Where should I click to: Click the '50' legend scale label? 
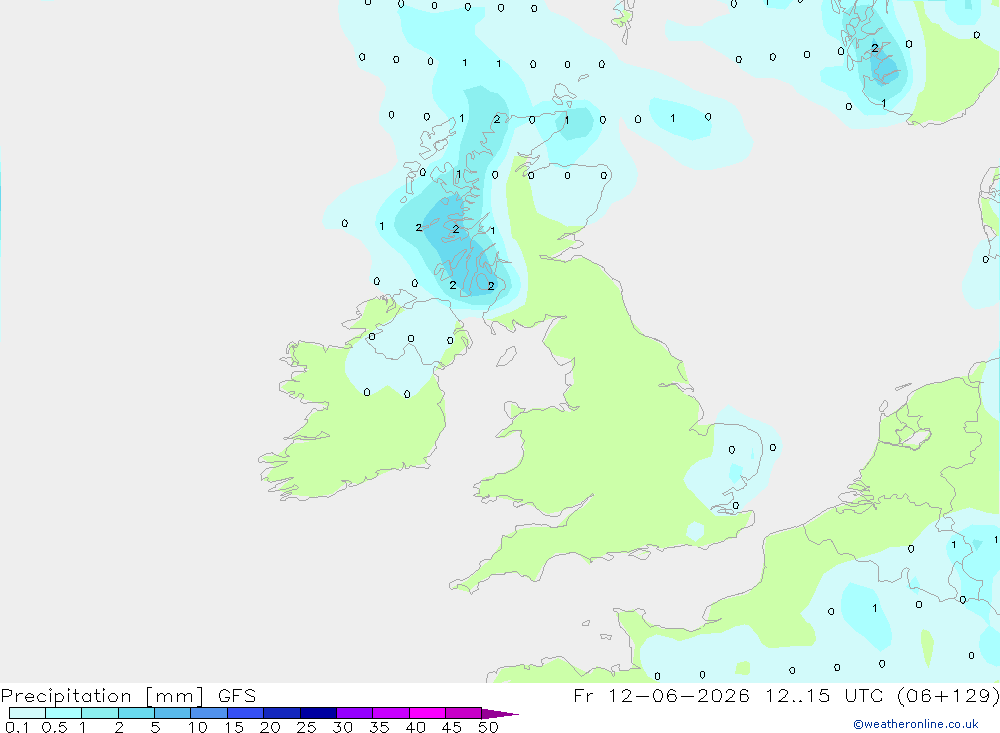click(x=488, y=727)
